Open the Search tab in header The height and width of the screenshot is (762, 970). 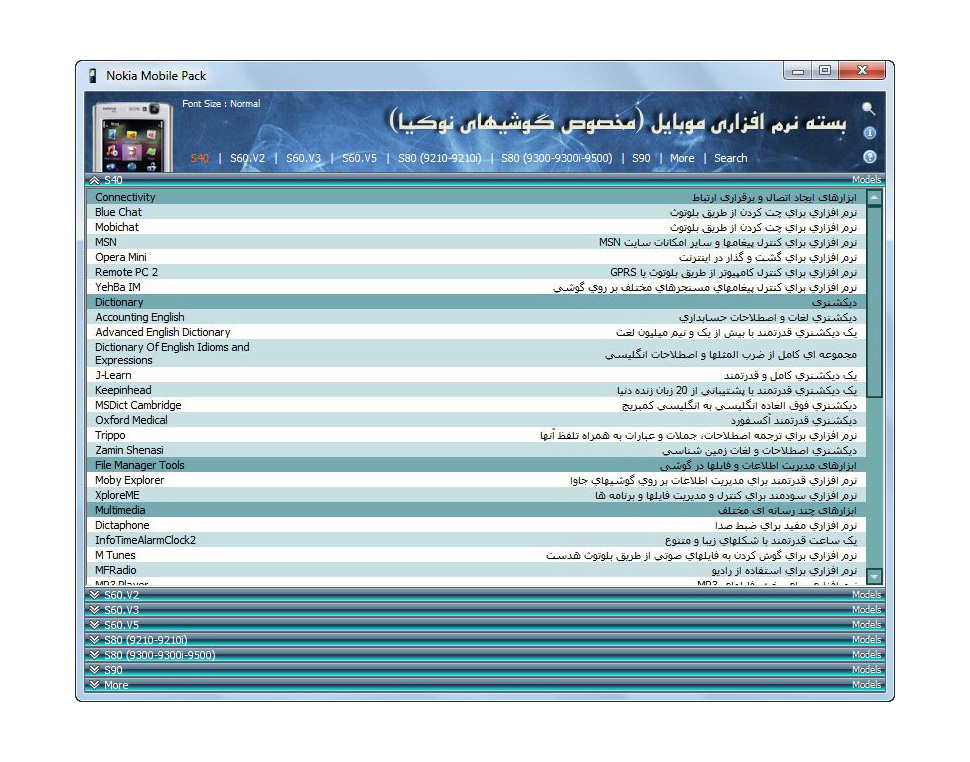pos(731,158)
